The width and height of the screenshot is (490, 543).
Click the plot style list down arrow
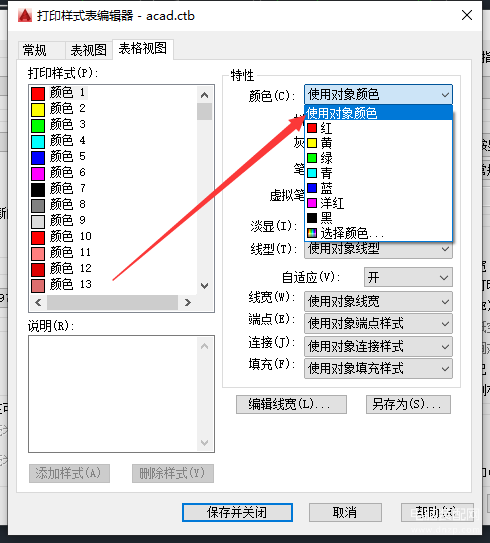(205, 286)
